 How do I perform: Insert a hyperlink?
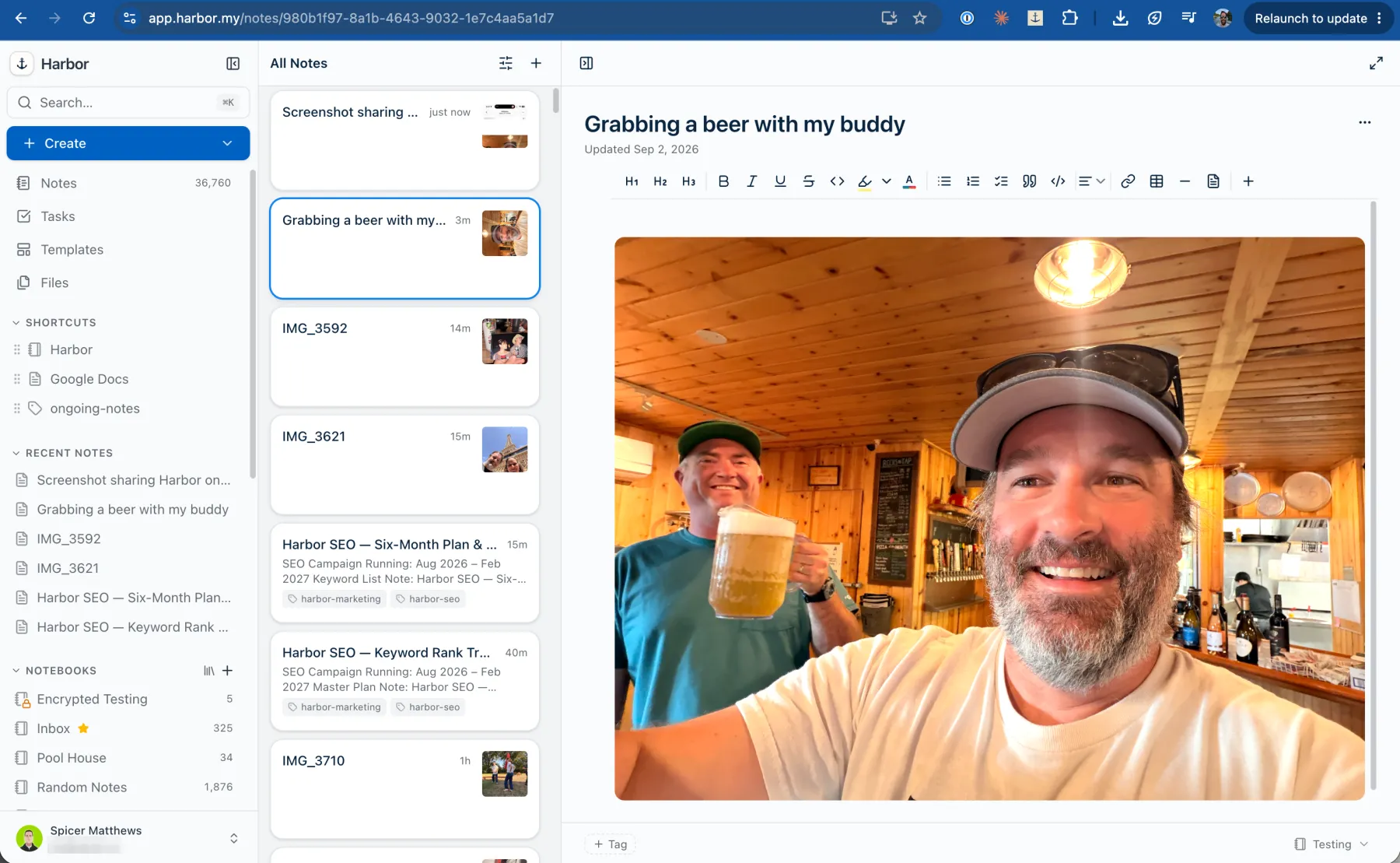click(x=1128, y=181)
